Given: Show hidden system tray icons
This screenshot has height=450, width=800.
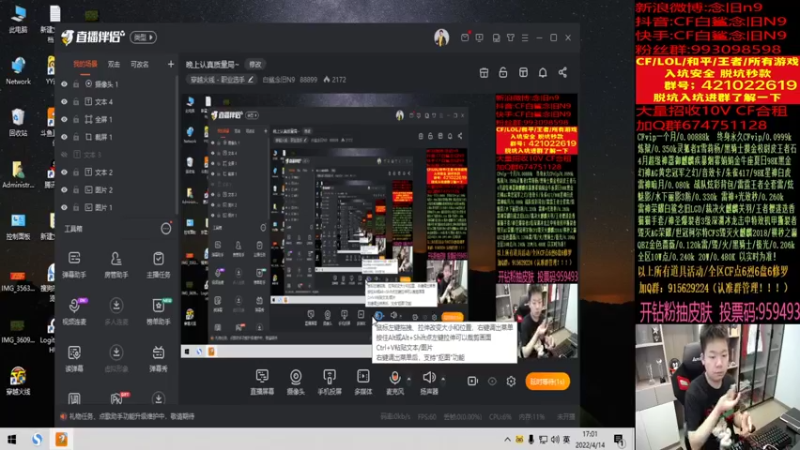Looking at the screenshot, I should click(x=507, y=439).
